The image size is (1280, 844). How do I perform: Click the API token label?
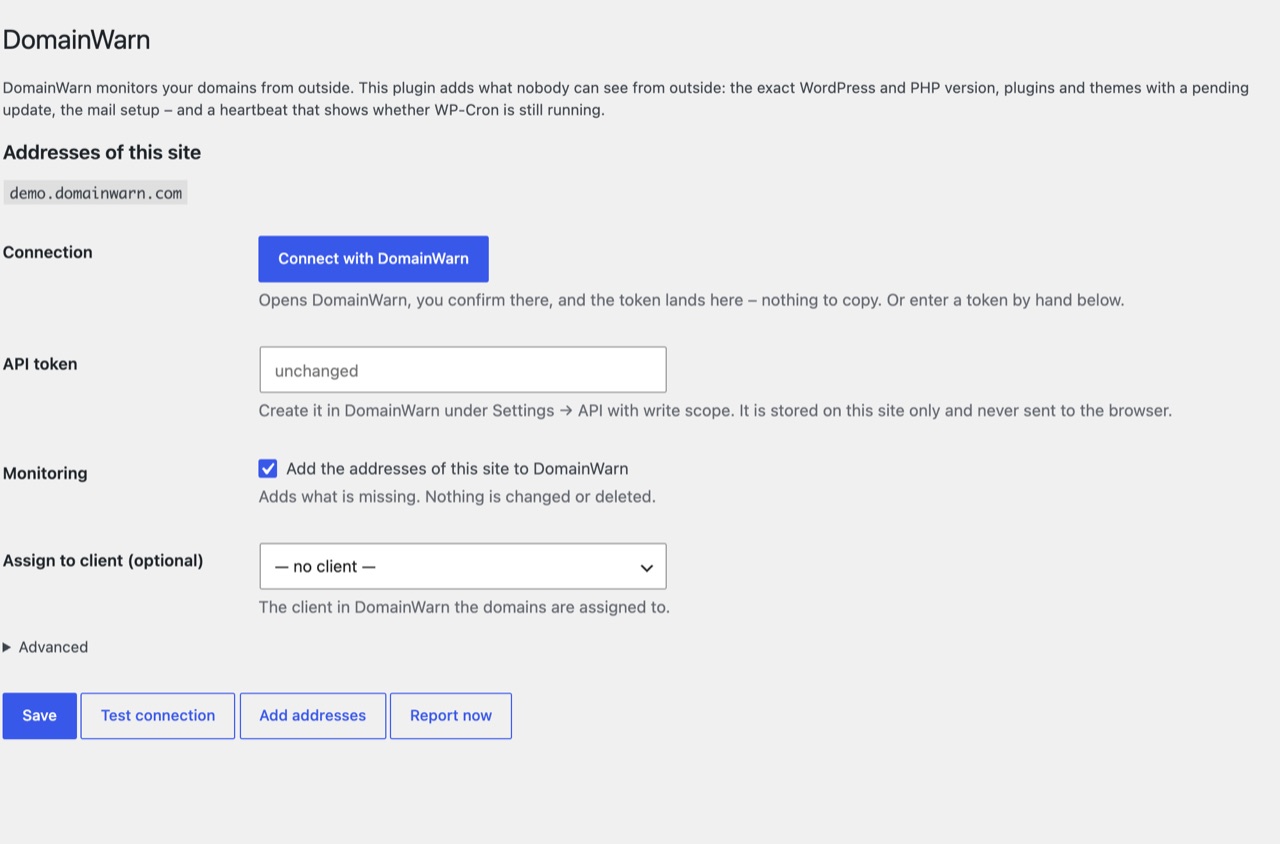point(40,364)
